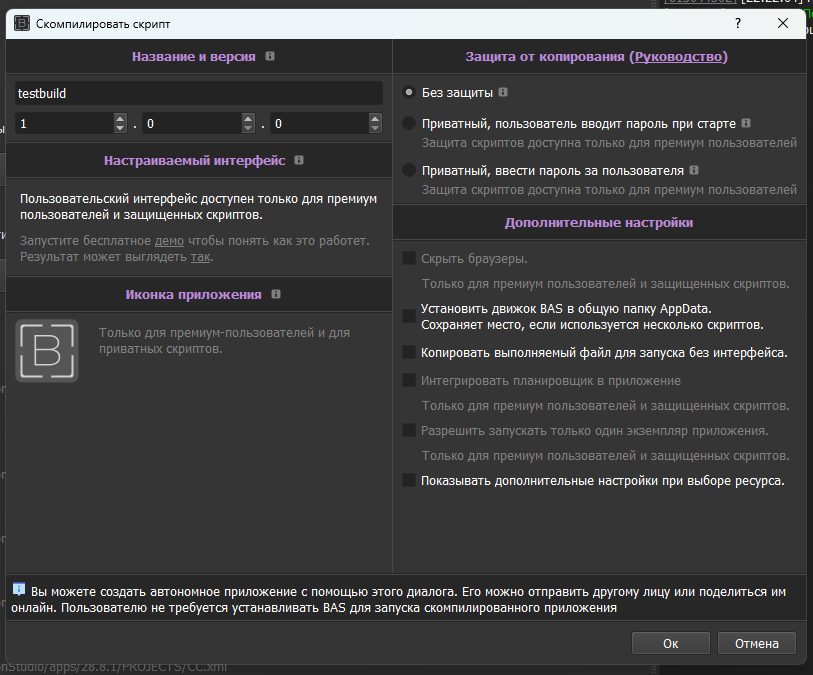This screenshot has width=813, height=675.
Task: Click the blue info icon in bottom hint
Action: (x=19, y=589)
